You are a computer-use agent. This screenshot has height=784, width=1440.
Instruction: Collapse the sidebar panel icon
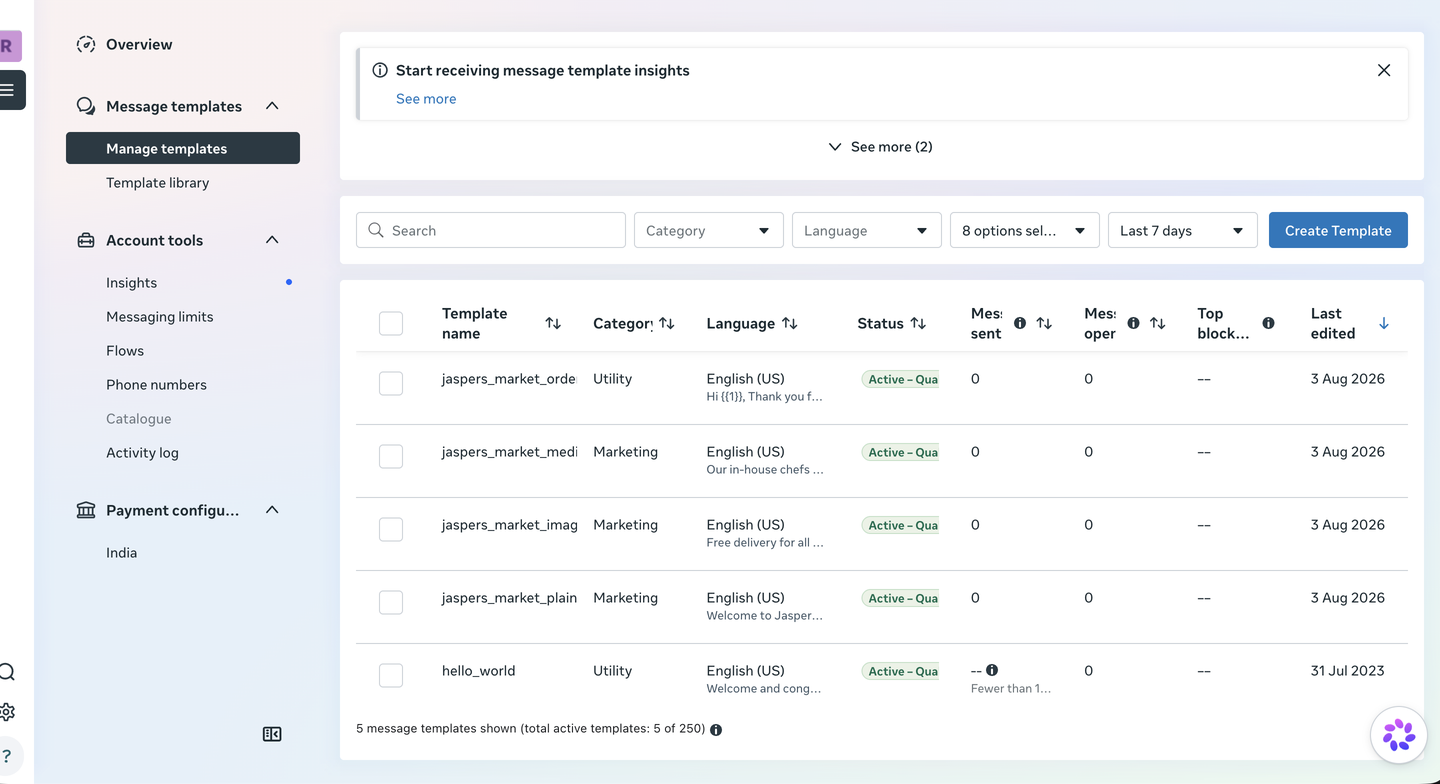click(272, 734)
